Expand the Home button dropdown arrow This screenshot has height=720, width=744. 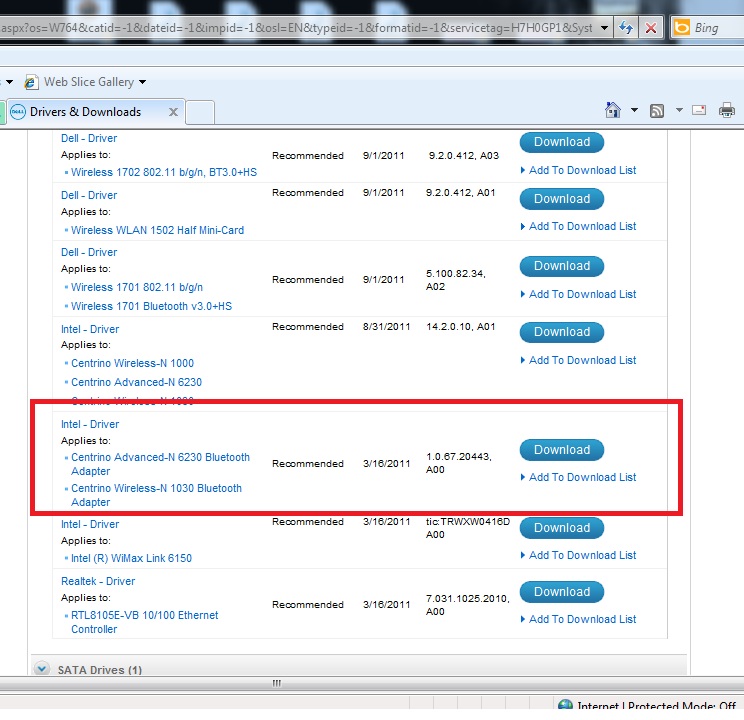(x=634, y=110)
